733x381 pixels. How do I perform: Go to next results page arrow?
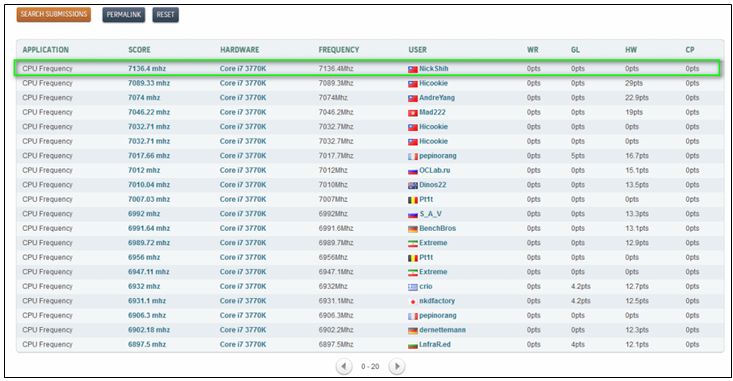397,366
